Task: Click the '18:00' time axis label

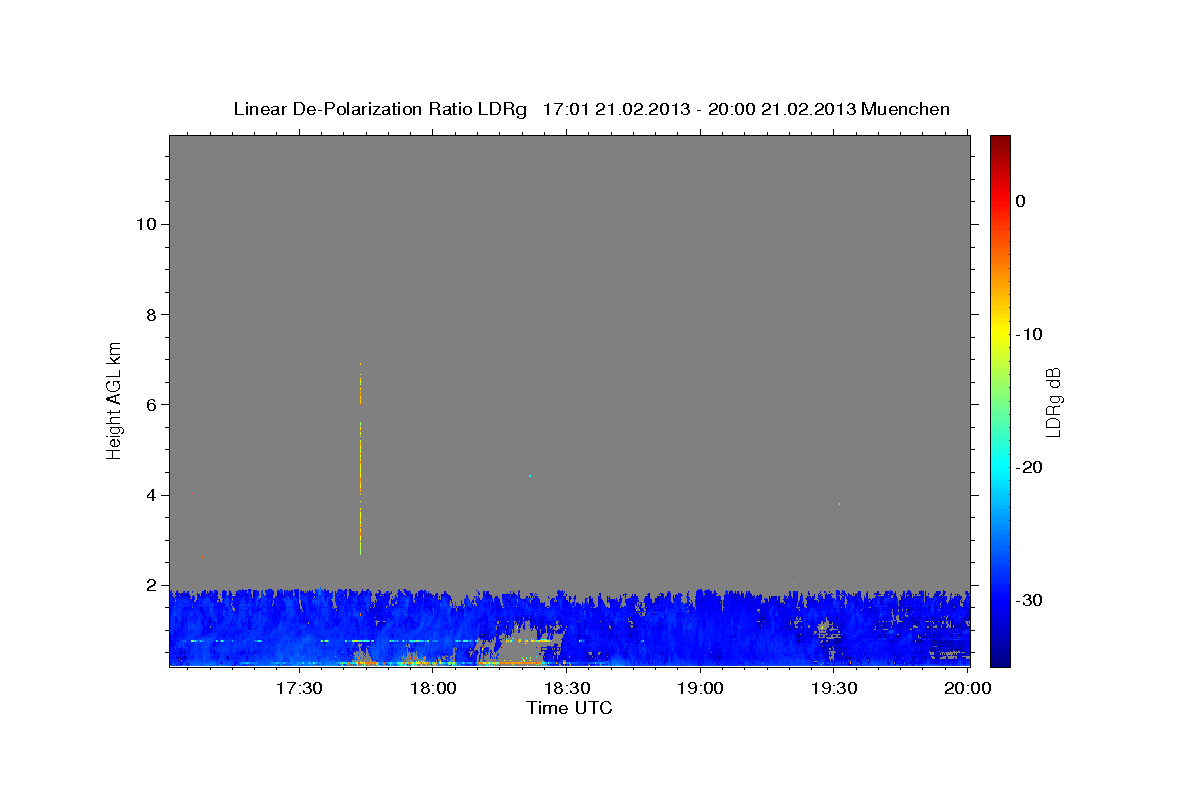Action: (433, 689)
